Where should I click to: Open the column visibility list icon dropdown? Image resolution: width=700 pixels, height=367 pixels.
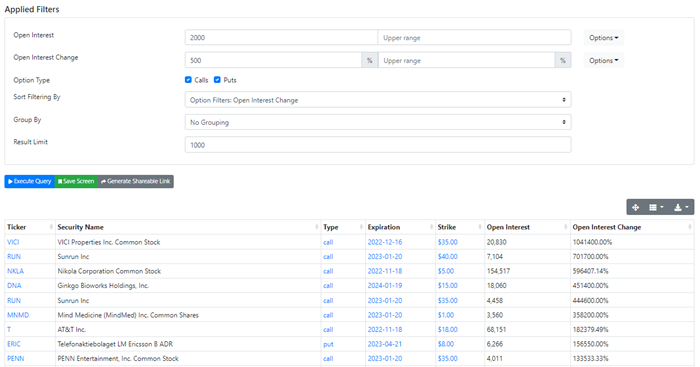click(x=656, y=207)
